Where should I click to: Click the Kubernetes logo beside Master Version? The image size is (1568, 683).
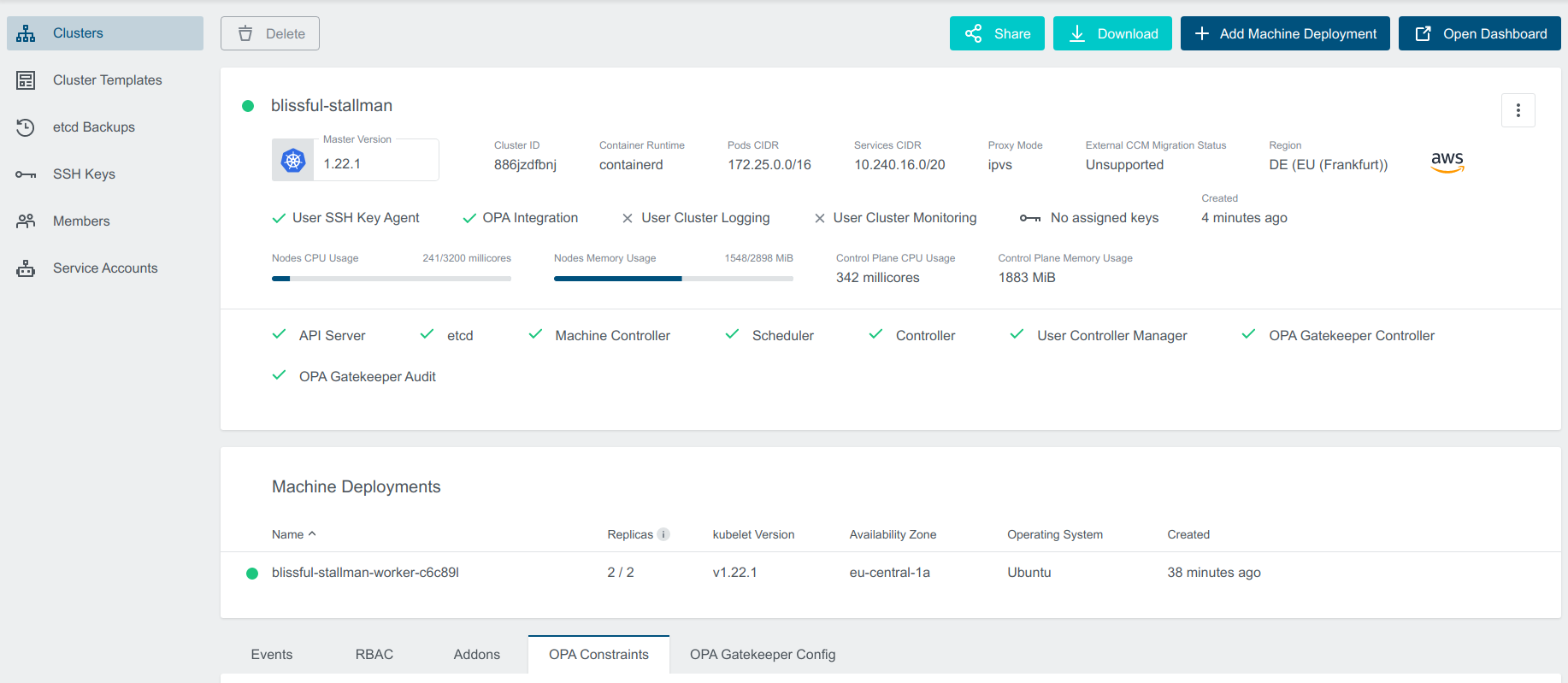(x=293, y=160)
